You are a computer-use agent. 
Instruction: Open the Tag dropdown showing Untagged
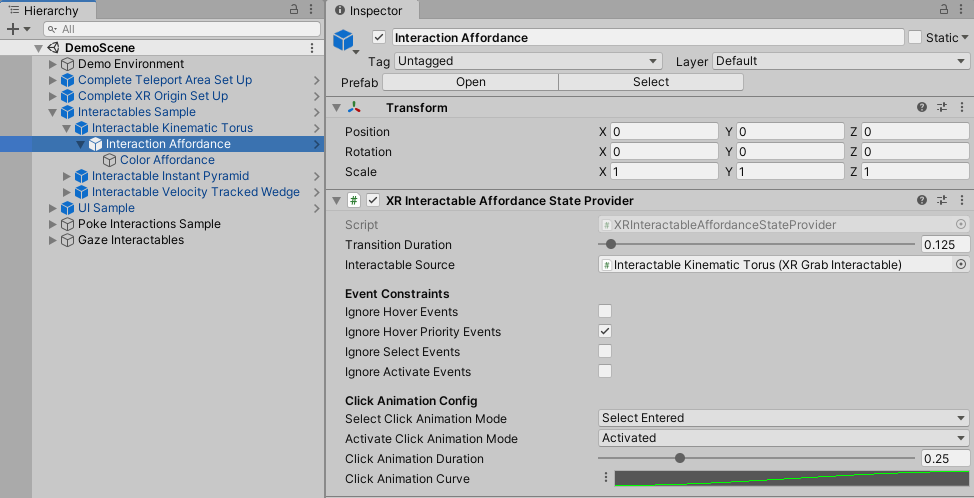click(x=528, y=61)
